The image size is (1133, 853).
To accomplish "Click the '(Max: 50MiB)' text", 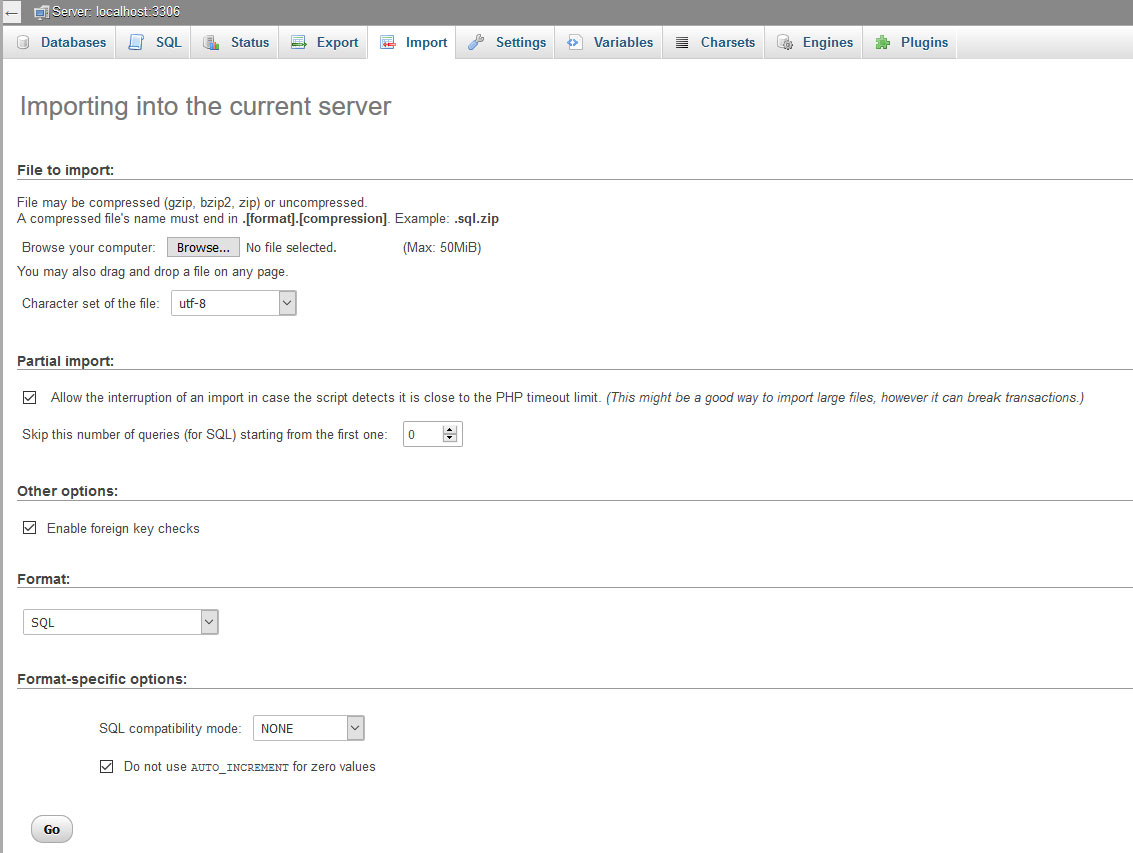I will point(441,247).
